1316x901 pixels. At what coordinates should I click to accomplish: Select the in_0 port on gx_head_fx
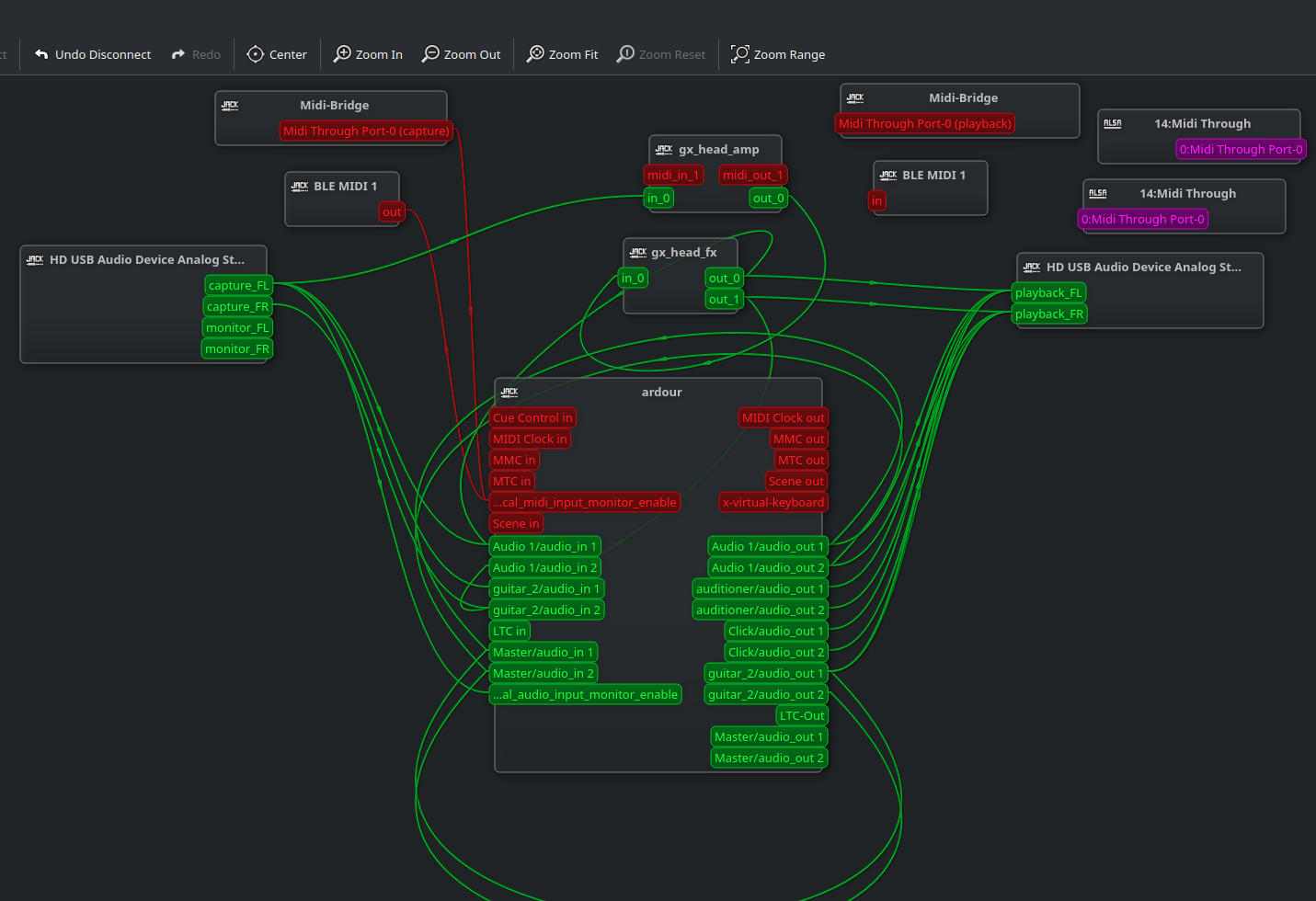coord(633,278)
